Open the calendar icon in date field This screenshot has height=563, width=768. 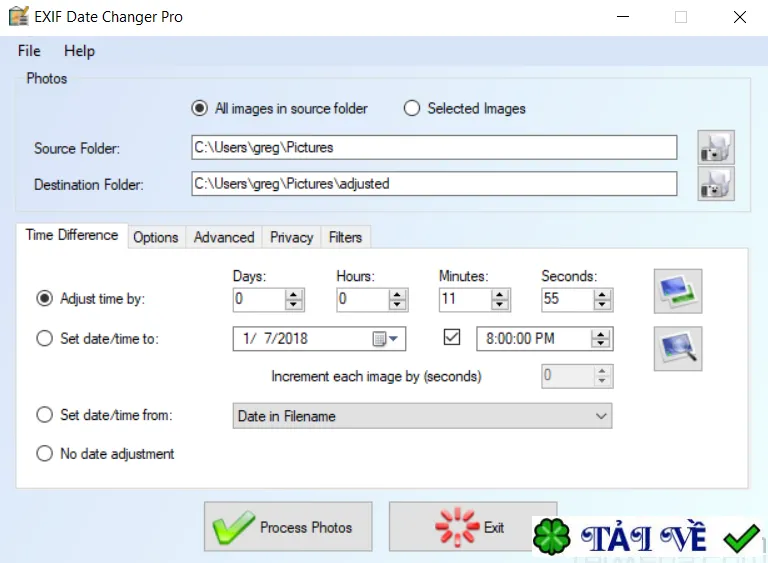379,339
